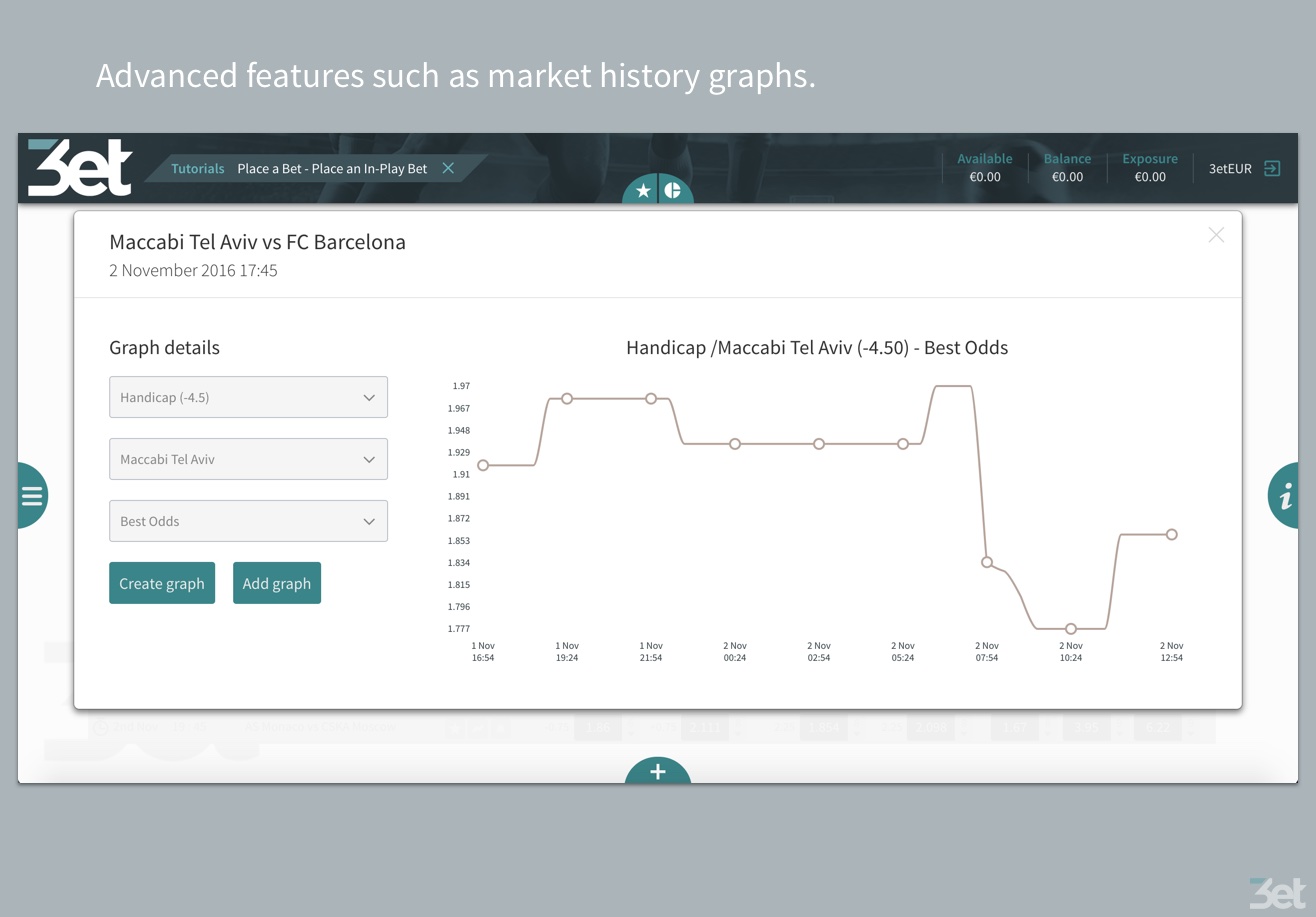The height and width of the screenshot is (917, 1316).
Task: Select graph point at 1 Nov 21:54
Action: (651, 398)
